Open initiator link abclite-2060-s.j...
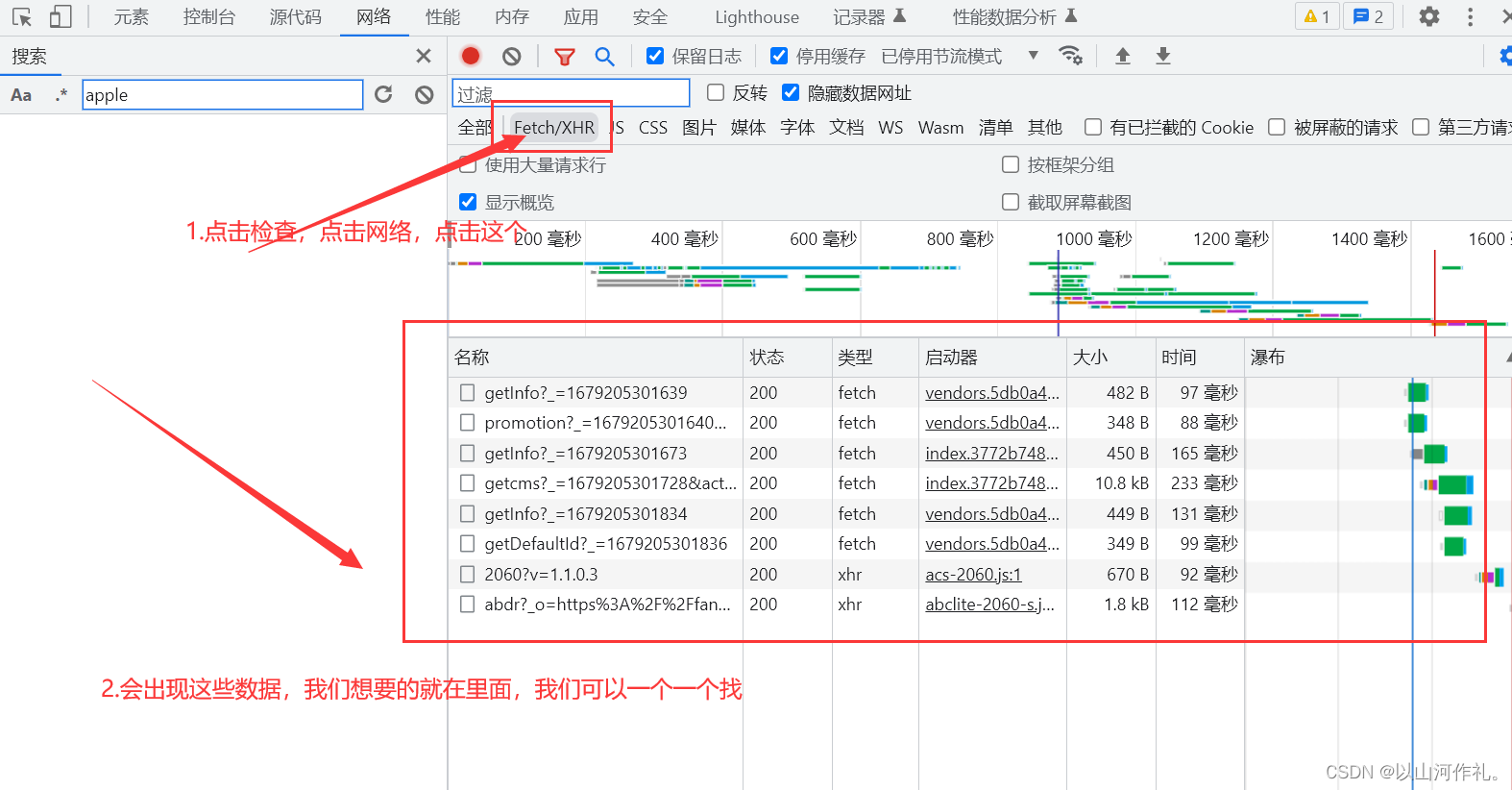 [x=989, y=605]
